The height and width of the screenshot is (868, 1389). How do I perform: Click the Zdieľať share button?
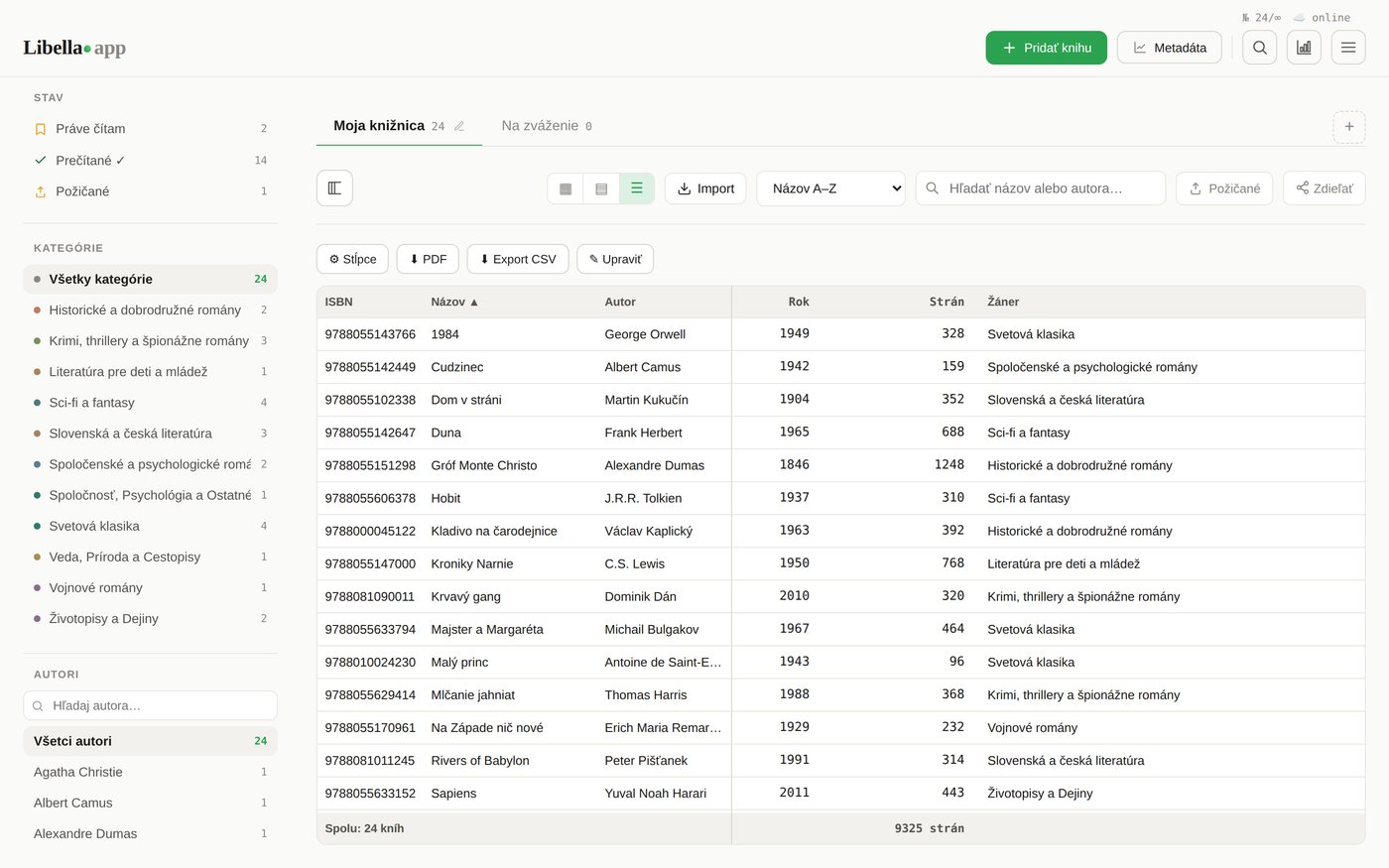pos(1324,188)
